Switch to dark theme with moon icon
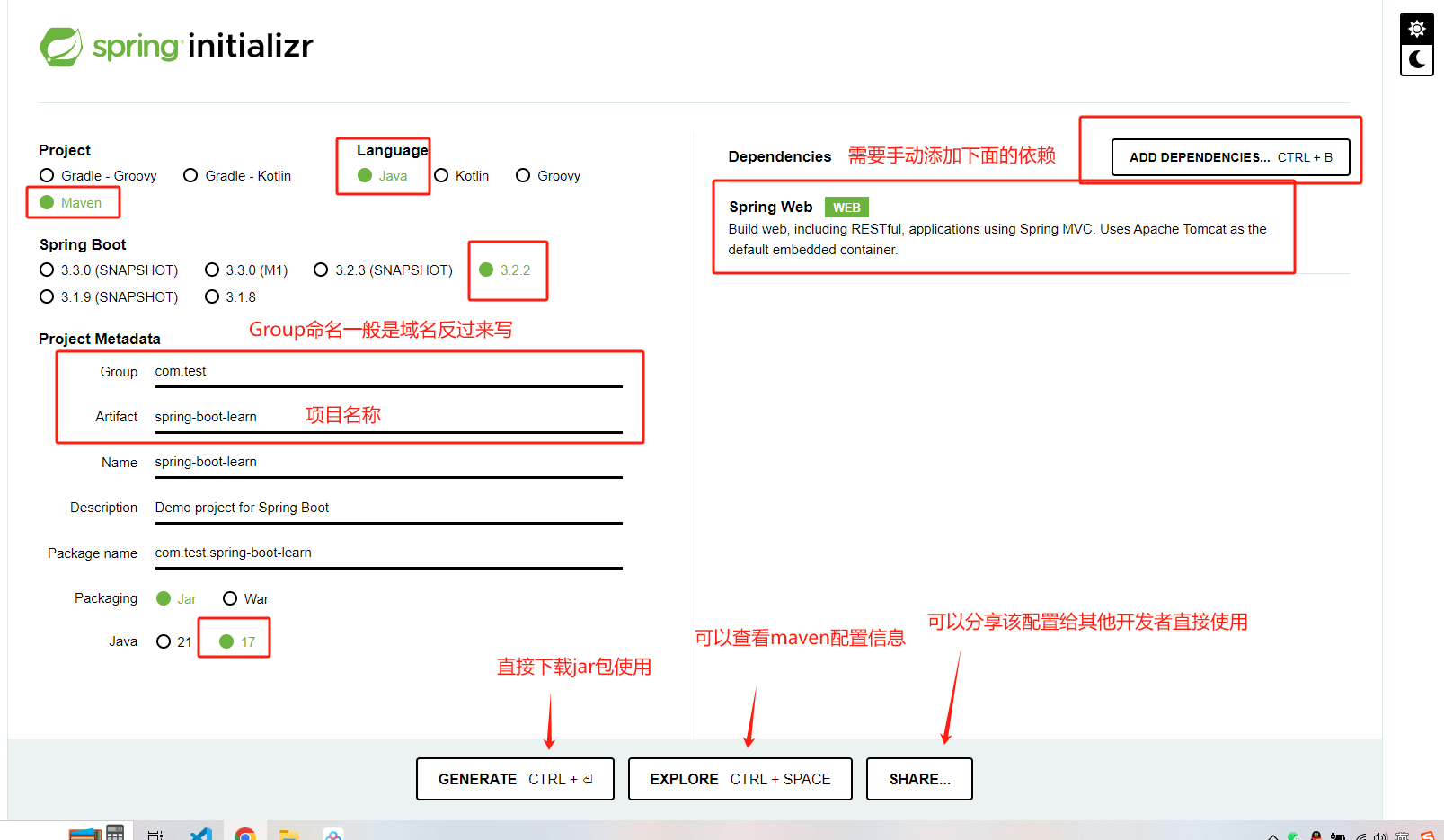This screenshot has width=1444, height=840. 1416,59
